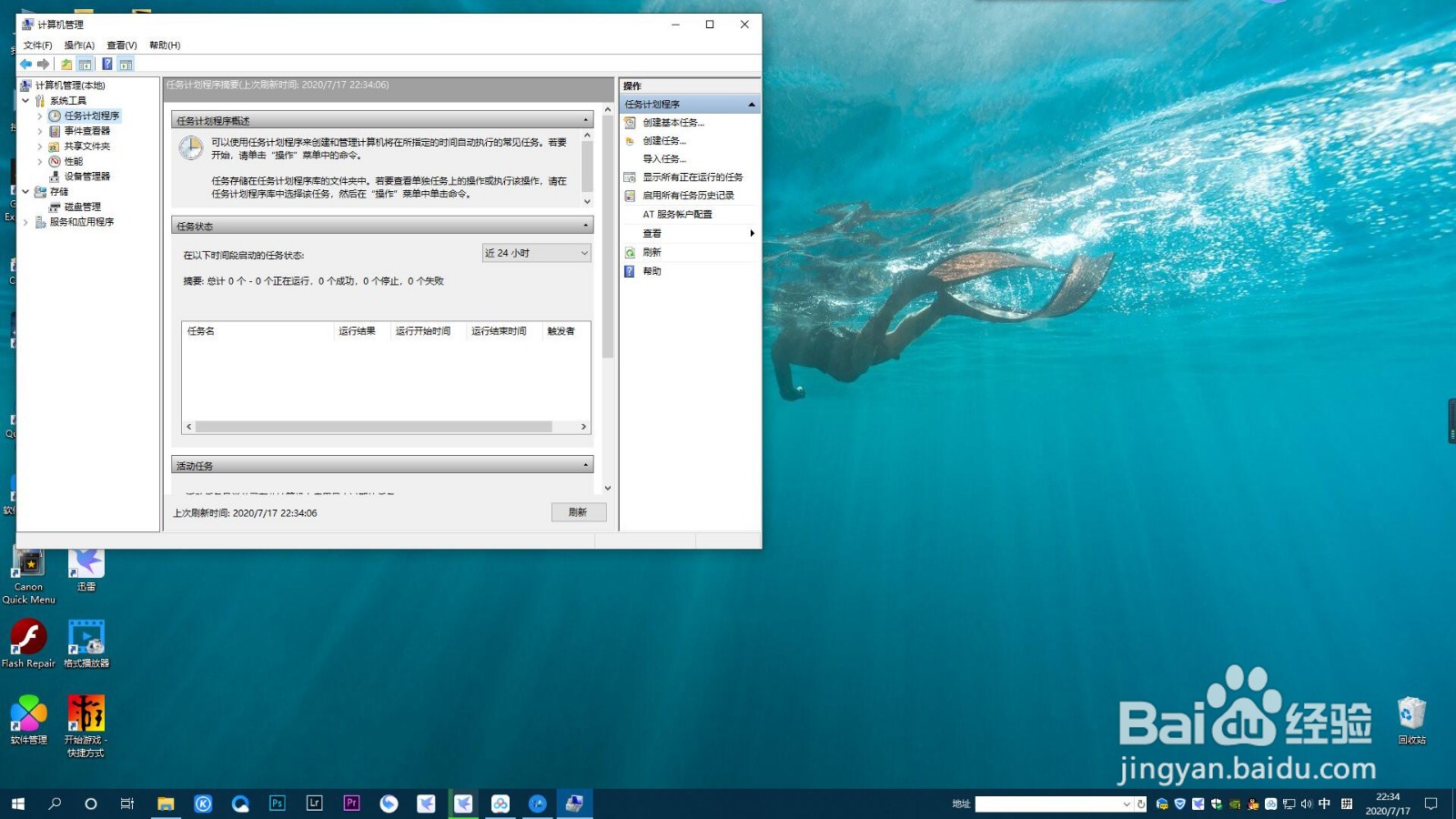Click the taskbar search magnifier icon
Viewport: 1456px width, 819px height.
pyautogui.click(x=55, y=804)
